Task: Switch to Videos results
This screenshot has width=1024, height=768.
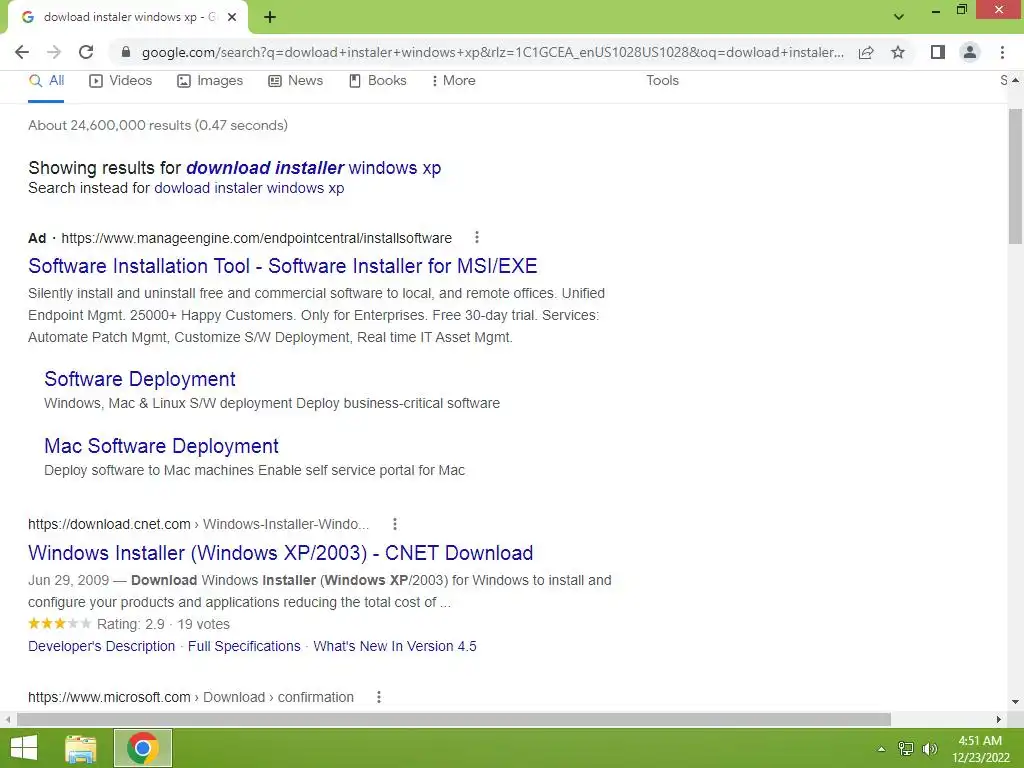Action: [x=121, y=81]
